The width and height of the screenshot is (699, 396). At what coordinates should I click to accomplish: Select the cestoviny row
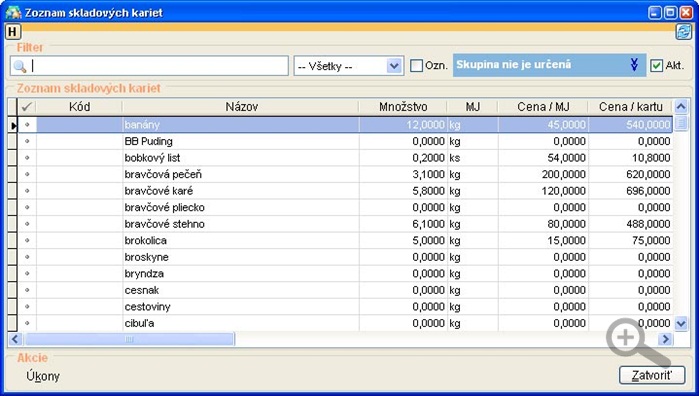[345, 306]
